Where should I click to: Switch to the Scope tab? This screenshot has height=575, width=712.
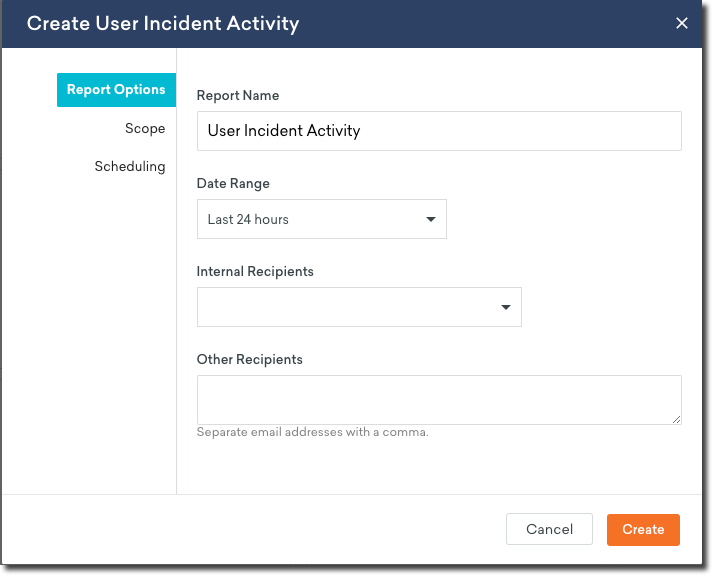pos(145,128)
